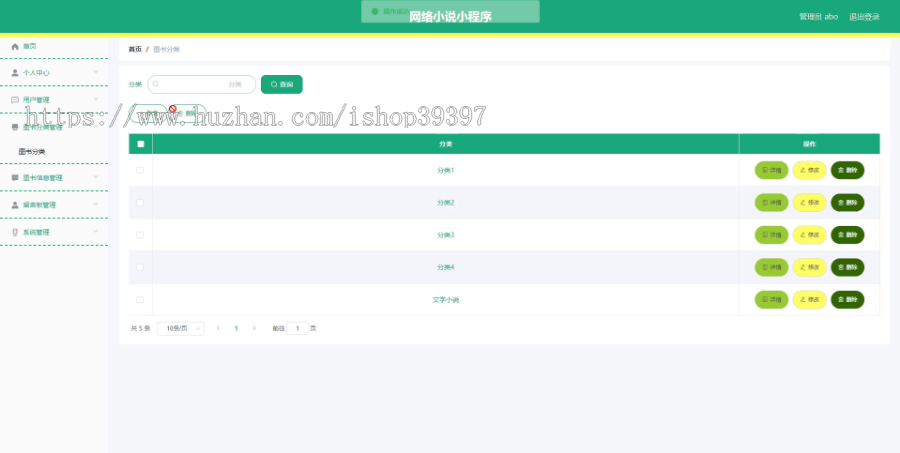Expand the 系统管理 menu chevron
This screenshot has height=453, width=900.
point(96,232)
